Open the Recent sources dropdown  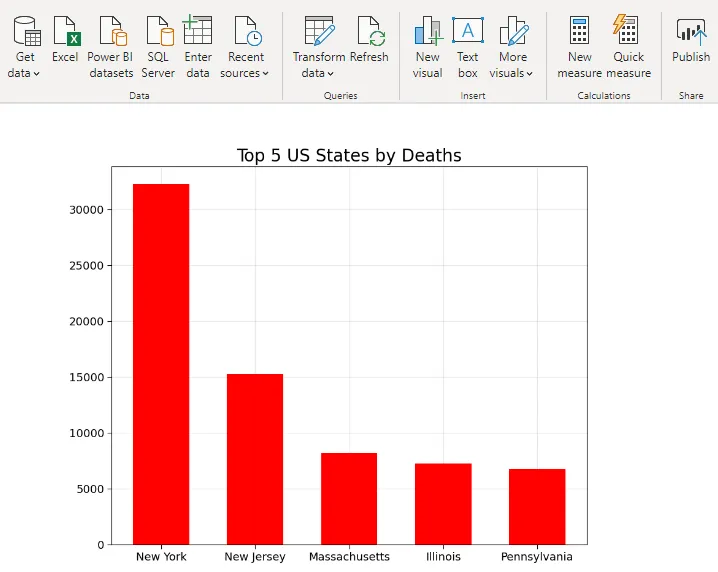pos(245,73)
